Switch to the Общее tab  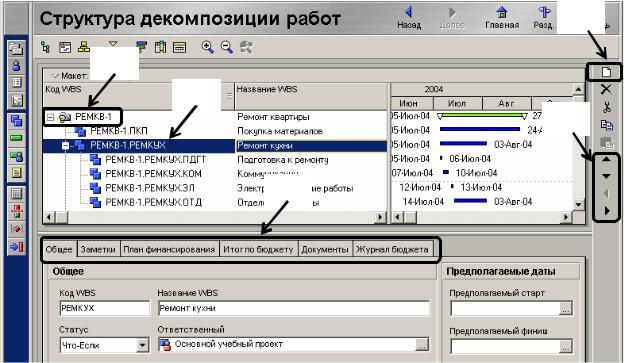[59, 249]
